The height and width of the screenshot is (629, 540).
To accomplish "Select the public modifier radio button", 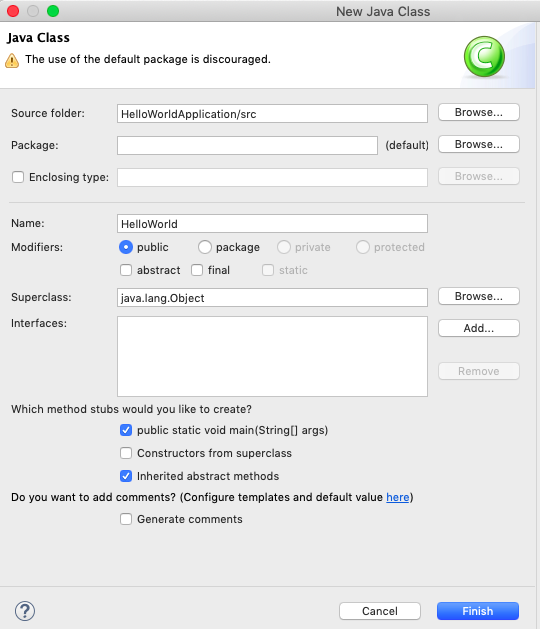I will point(126,247).
